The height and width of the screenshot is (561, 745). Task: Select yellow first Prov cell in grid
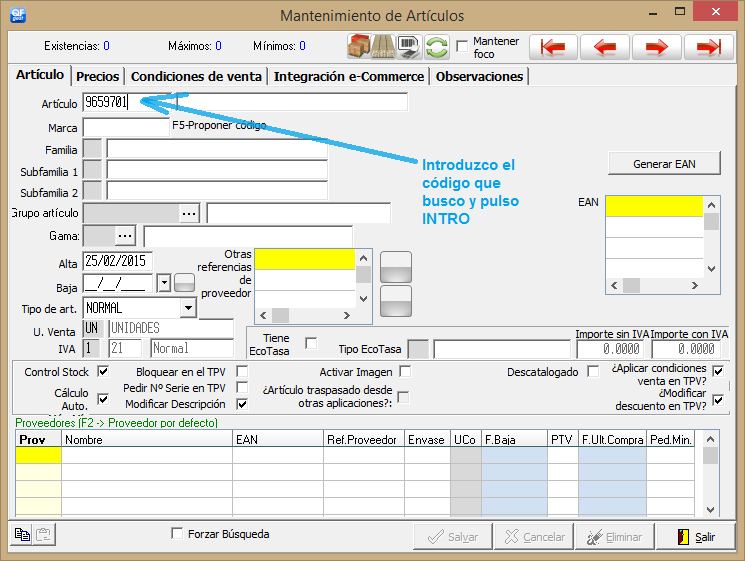[38, 455]
